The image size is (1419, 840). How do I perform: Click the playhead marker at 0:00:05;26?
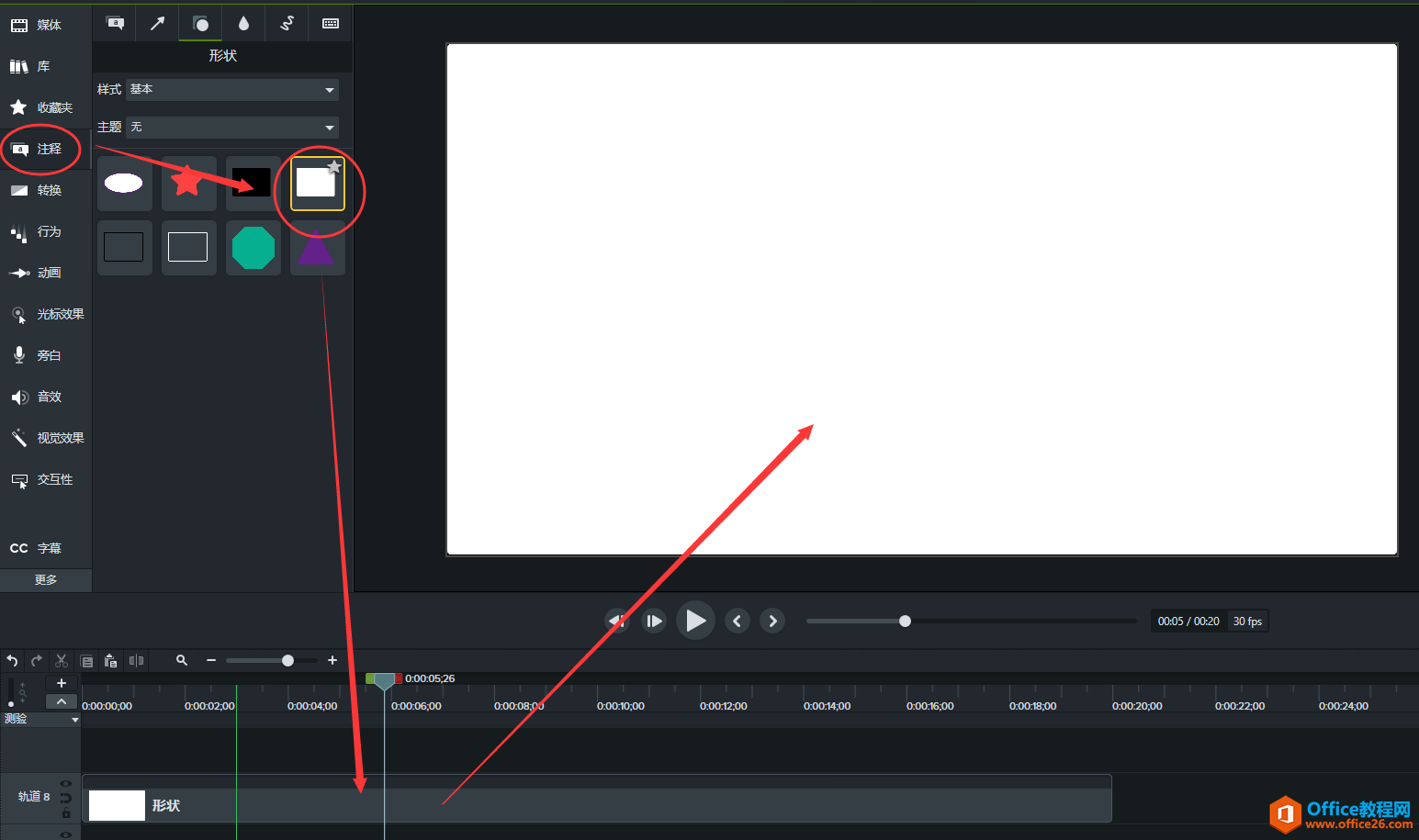pyautogui.click(x=384, y=680)
